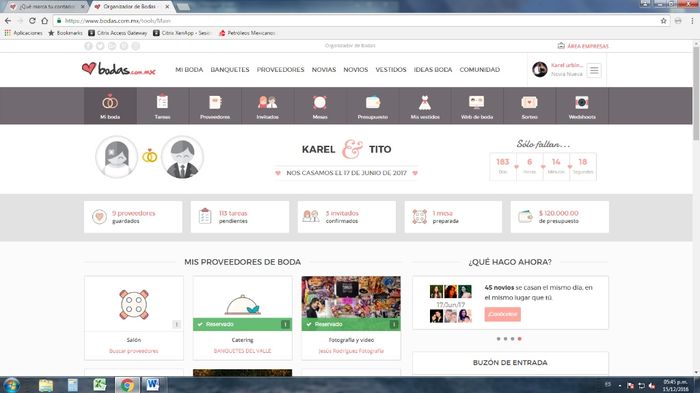The width and height of the screenshot is (700, 393).
Task: Open Jesús Rodríguez Fotografía link
Action: pyautogui.click(x=351, y=351)
